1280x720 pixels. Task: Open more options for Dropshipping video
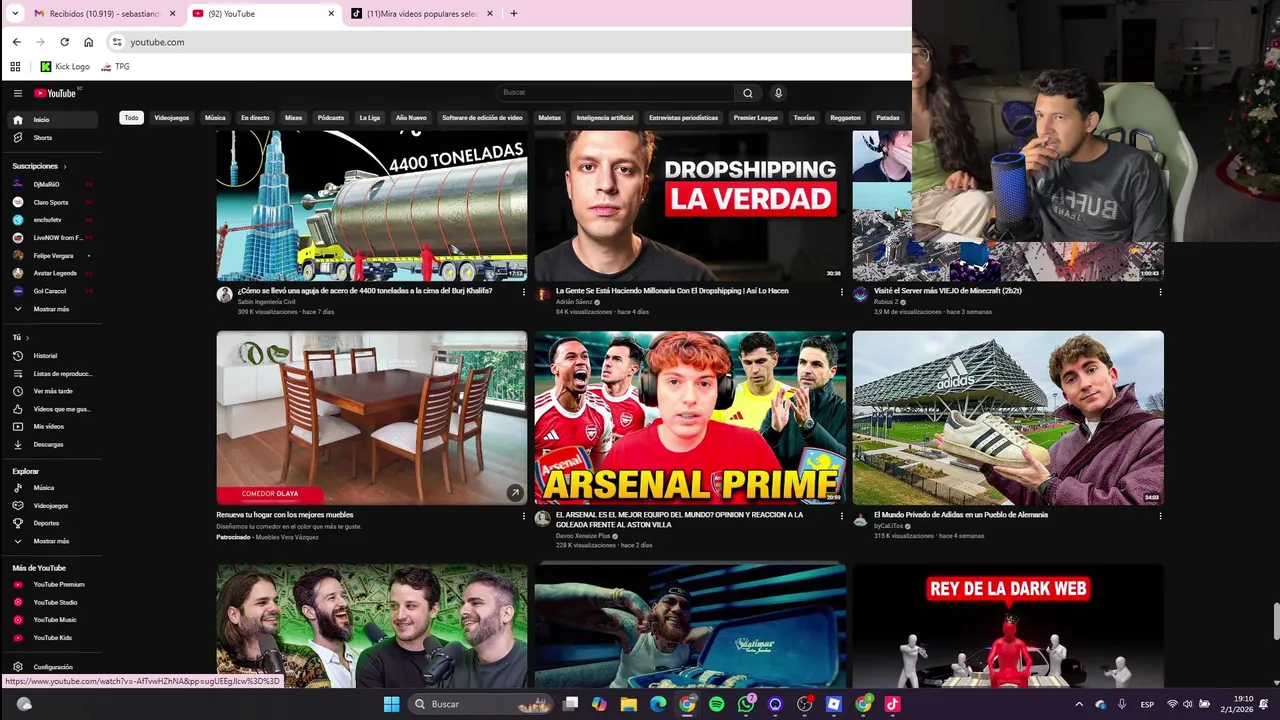[841, 292]
